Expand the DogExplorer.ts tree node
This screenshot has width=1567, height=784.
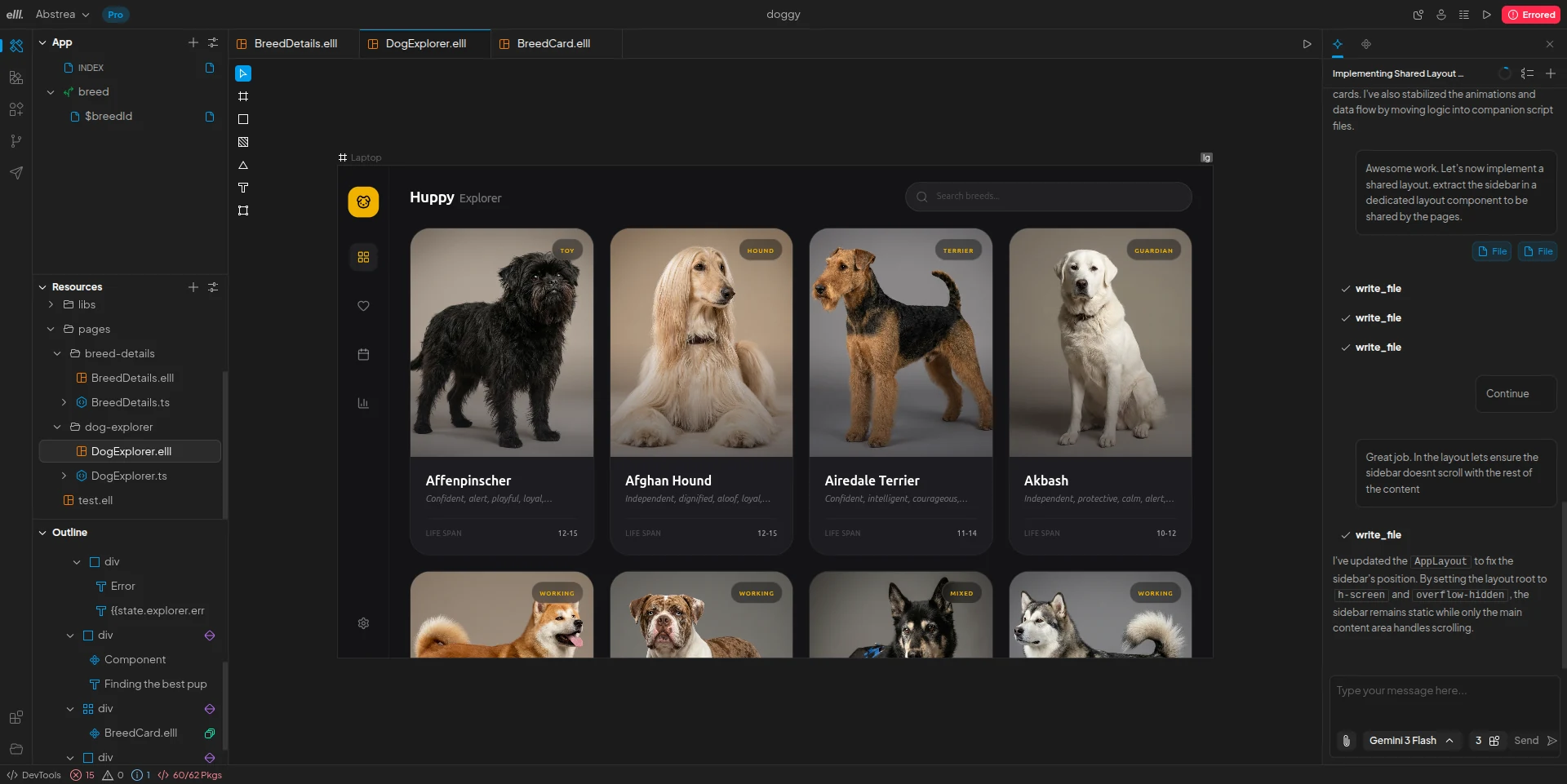pyautogui.click(x=64, y=476)
